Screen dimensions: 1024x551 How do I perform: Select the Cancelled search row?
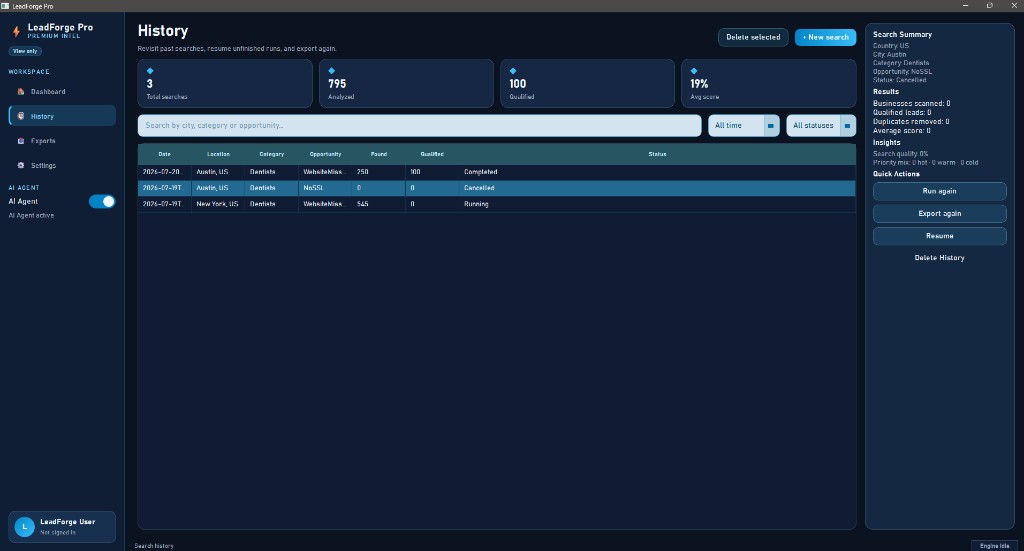[496, 188]
